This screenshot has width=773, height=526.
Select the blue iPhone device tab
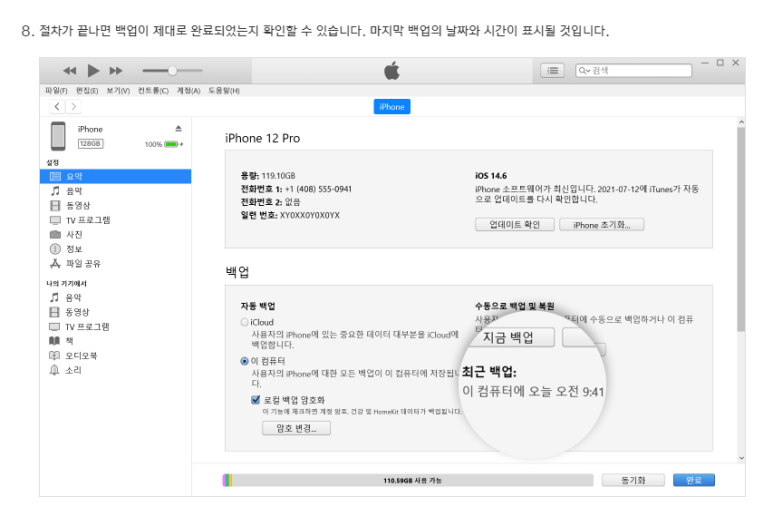(392, 106)
